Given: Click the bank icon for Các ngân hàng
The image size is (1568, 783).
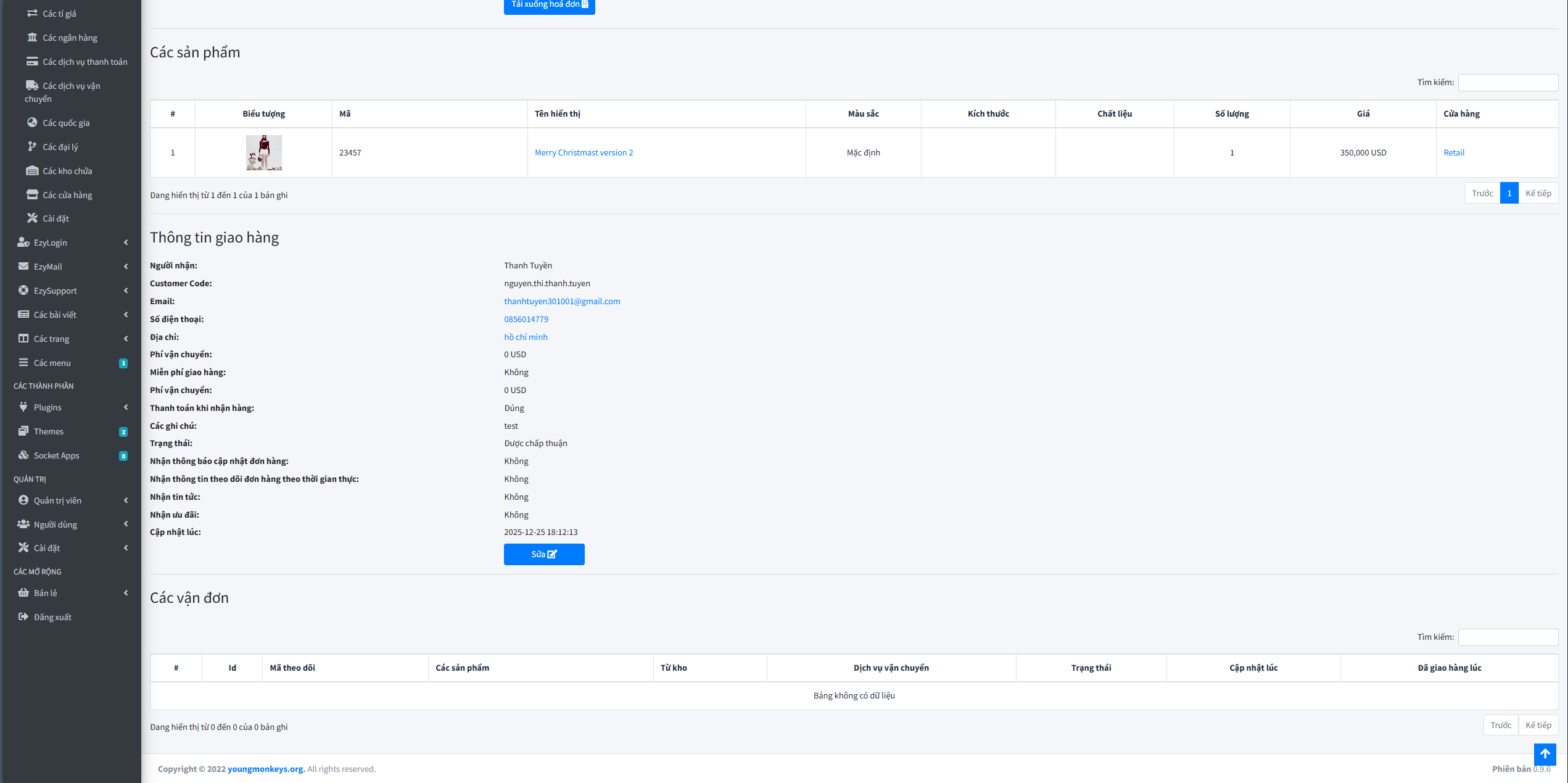Looking at the screenshot, I should [32, 38].
